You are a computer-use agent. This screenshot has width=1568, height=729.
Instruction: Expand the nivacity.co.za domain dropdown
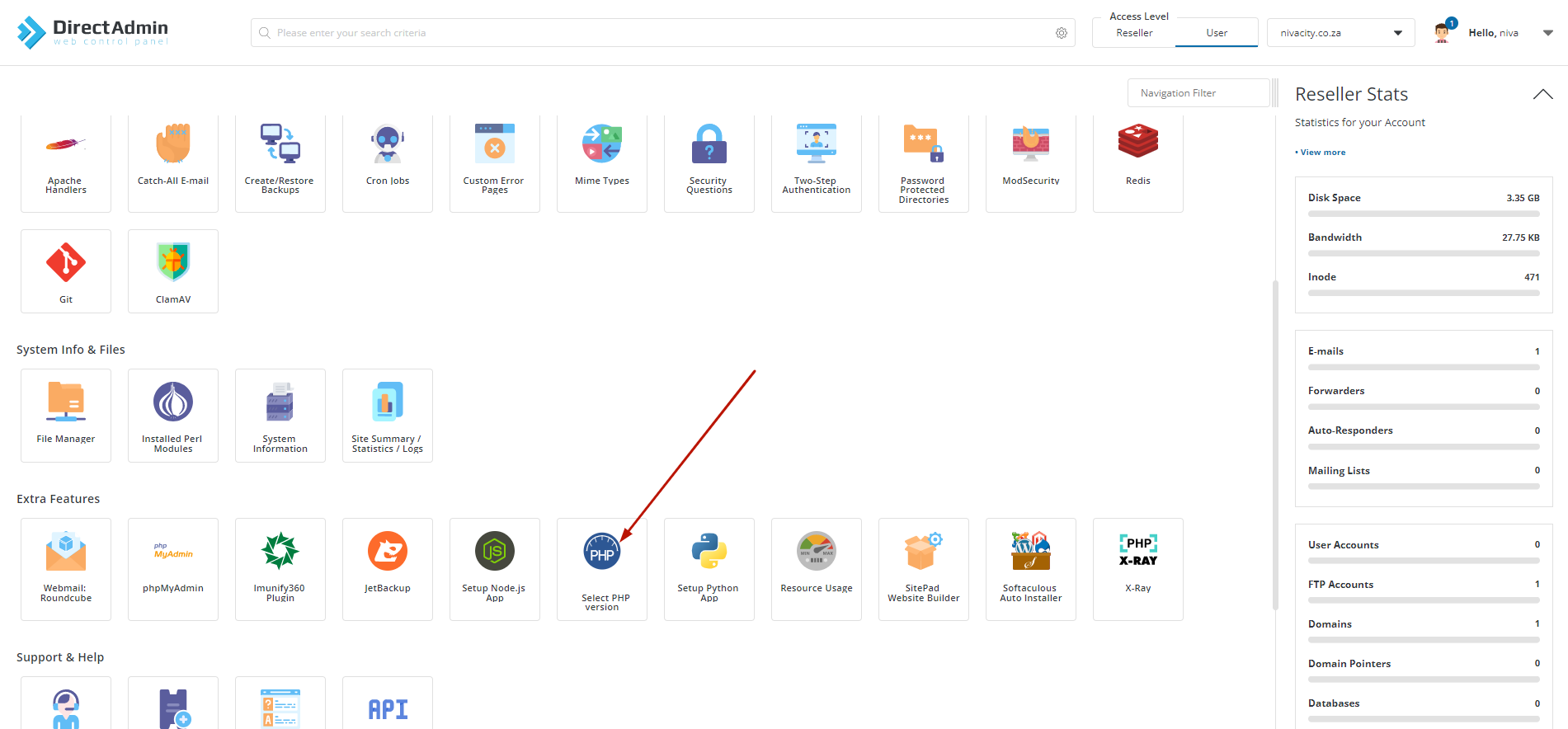point(1340,33)
